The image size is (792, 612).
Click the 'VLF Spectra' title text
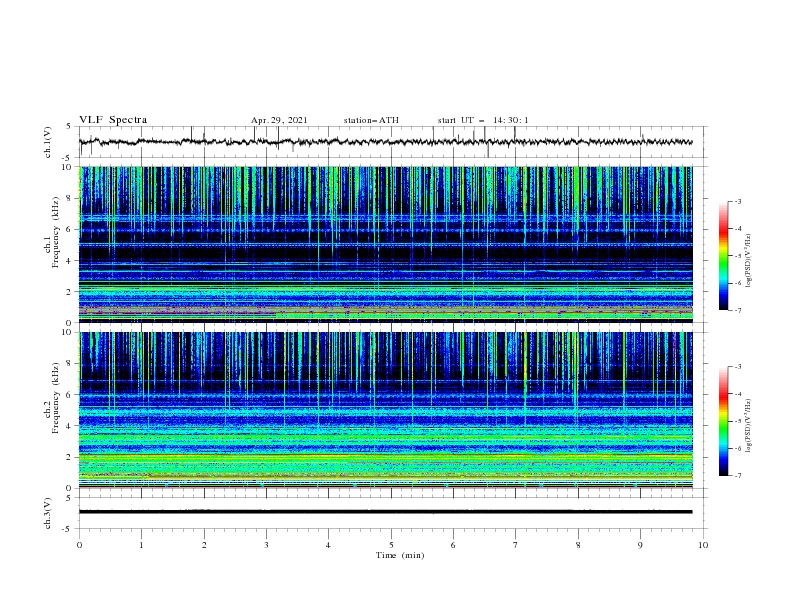pyautogui.click(x=113, y=120)
